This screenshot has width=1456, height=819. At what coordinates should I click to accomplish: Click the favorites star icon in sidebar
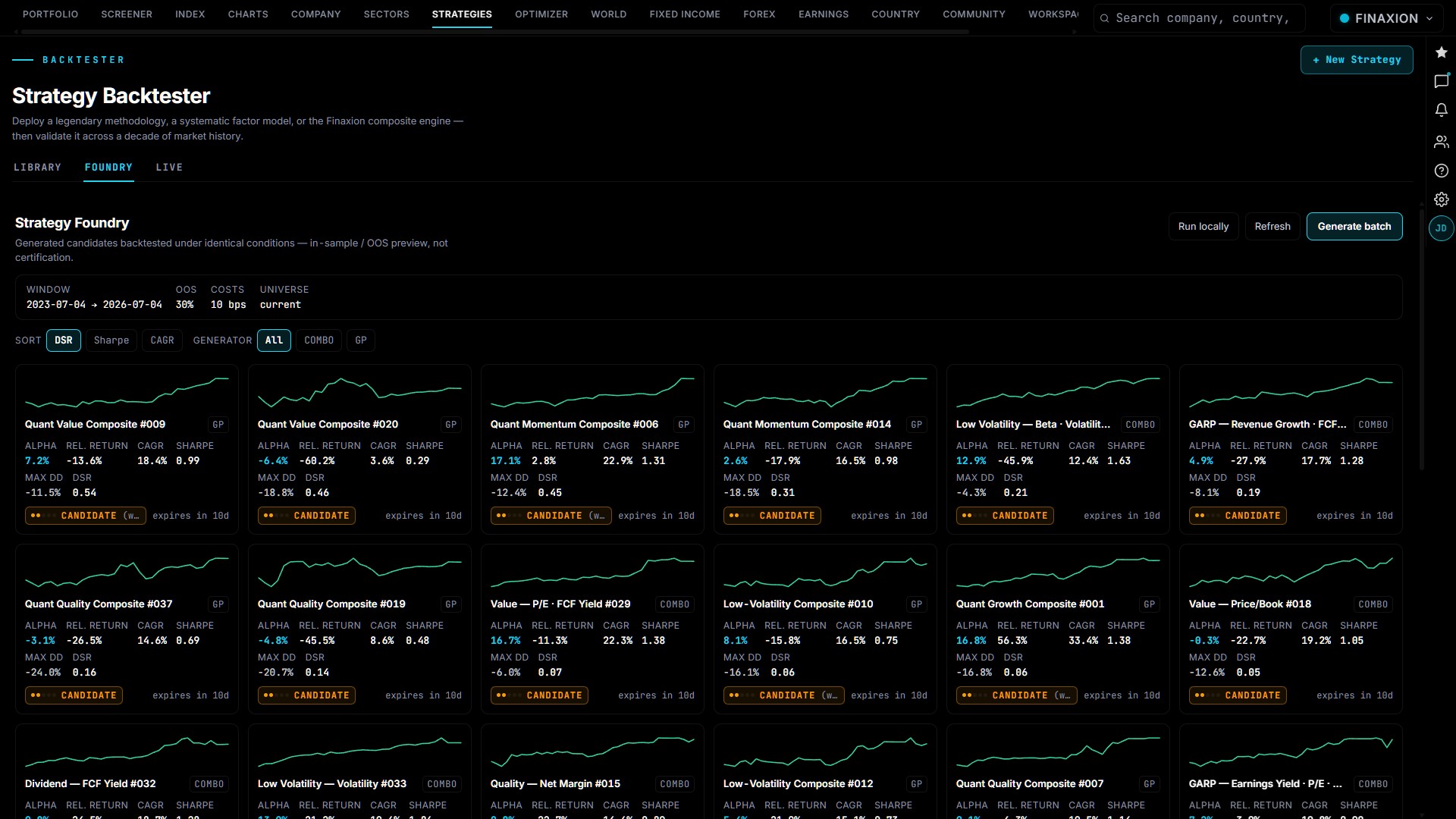point(1441,52)
